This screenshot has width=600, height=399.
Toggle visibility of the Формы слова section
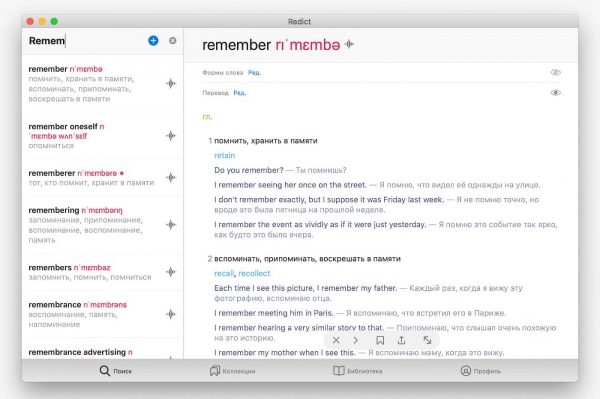(x=556, y=72)
